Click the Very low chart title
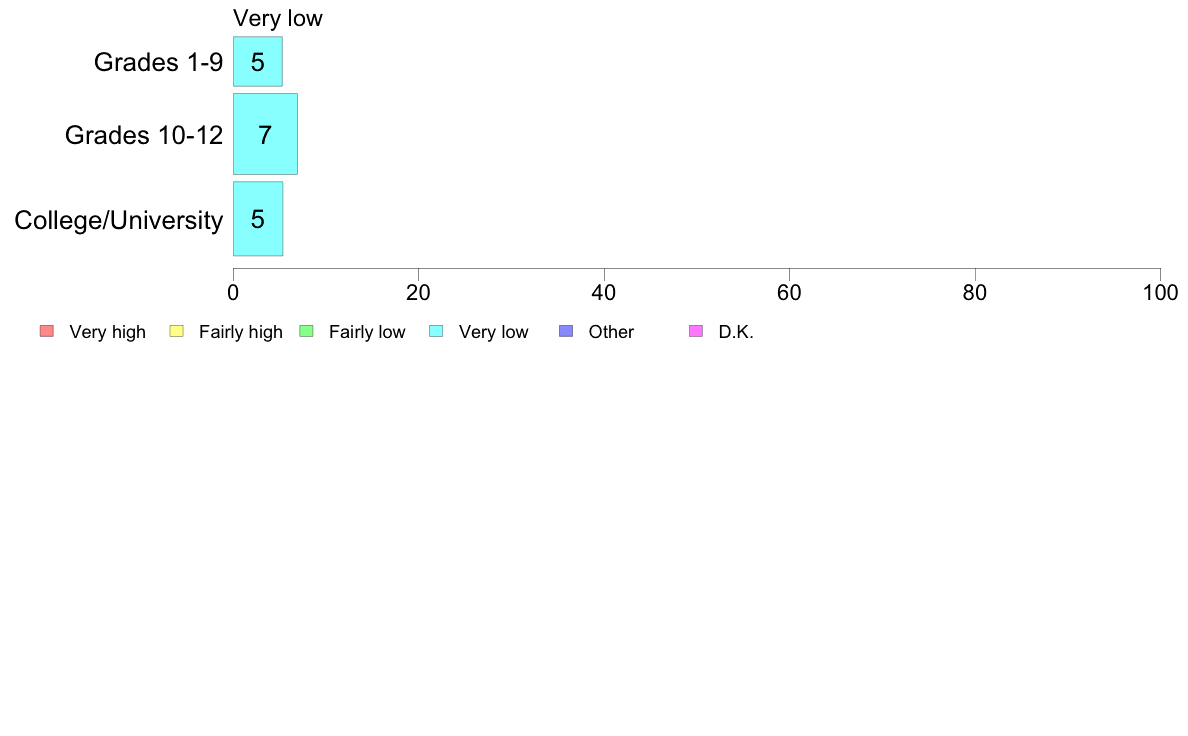This screenshot has height=736, width=1188. click(x=278, y=18)
